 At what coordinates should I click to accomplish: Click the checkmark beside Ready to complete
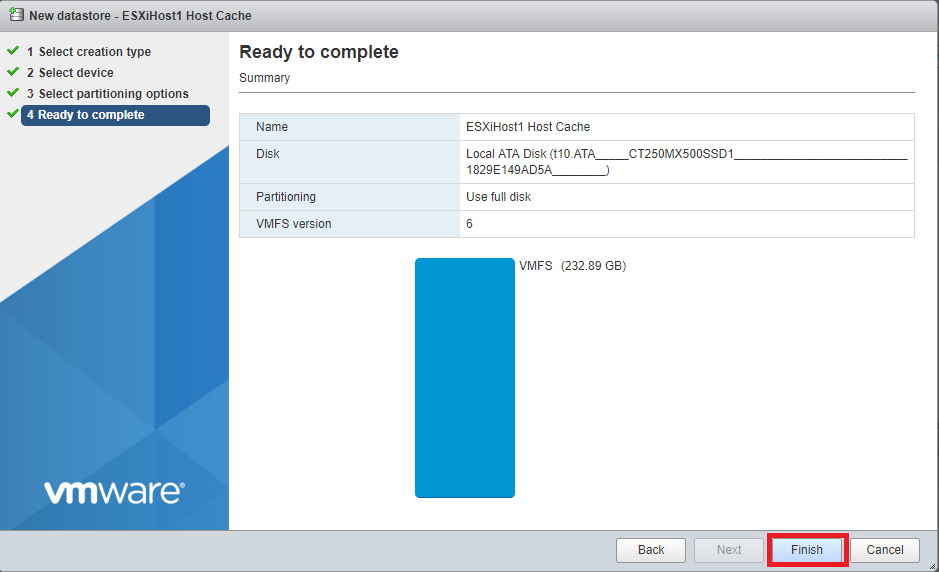pyautogui.click(x=13, y=114)
